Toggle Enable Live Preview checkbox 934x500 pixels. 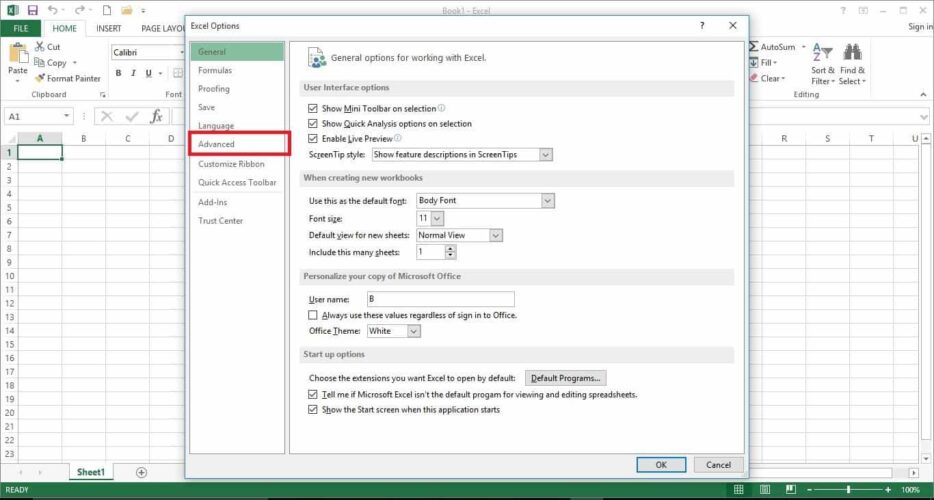313,138
